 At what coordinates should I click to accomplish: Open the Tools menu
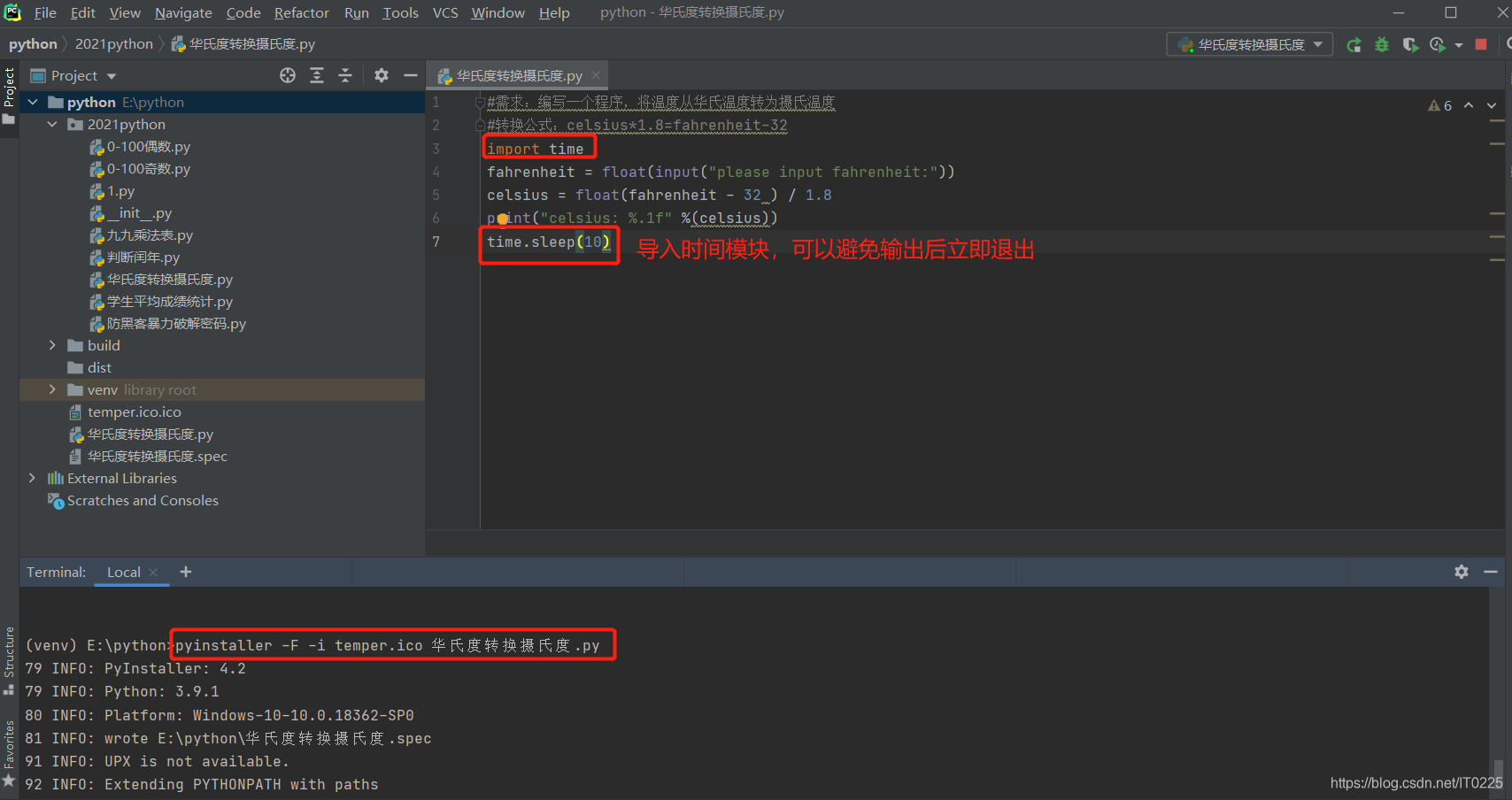(x=400, y=12)
